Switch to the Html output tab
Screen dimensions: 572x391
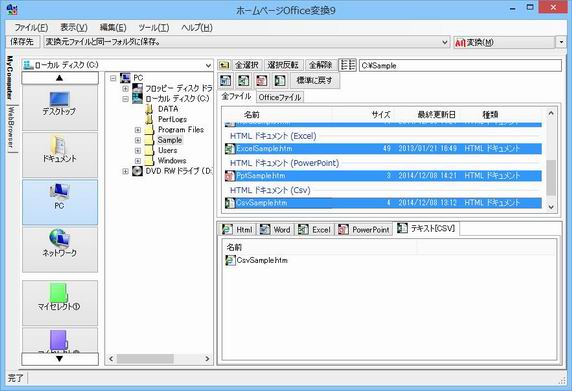(x=237, y=230)
